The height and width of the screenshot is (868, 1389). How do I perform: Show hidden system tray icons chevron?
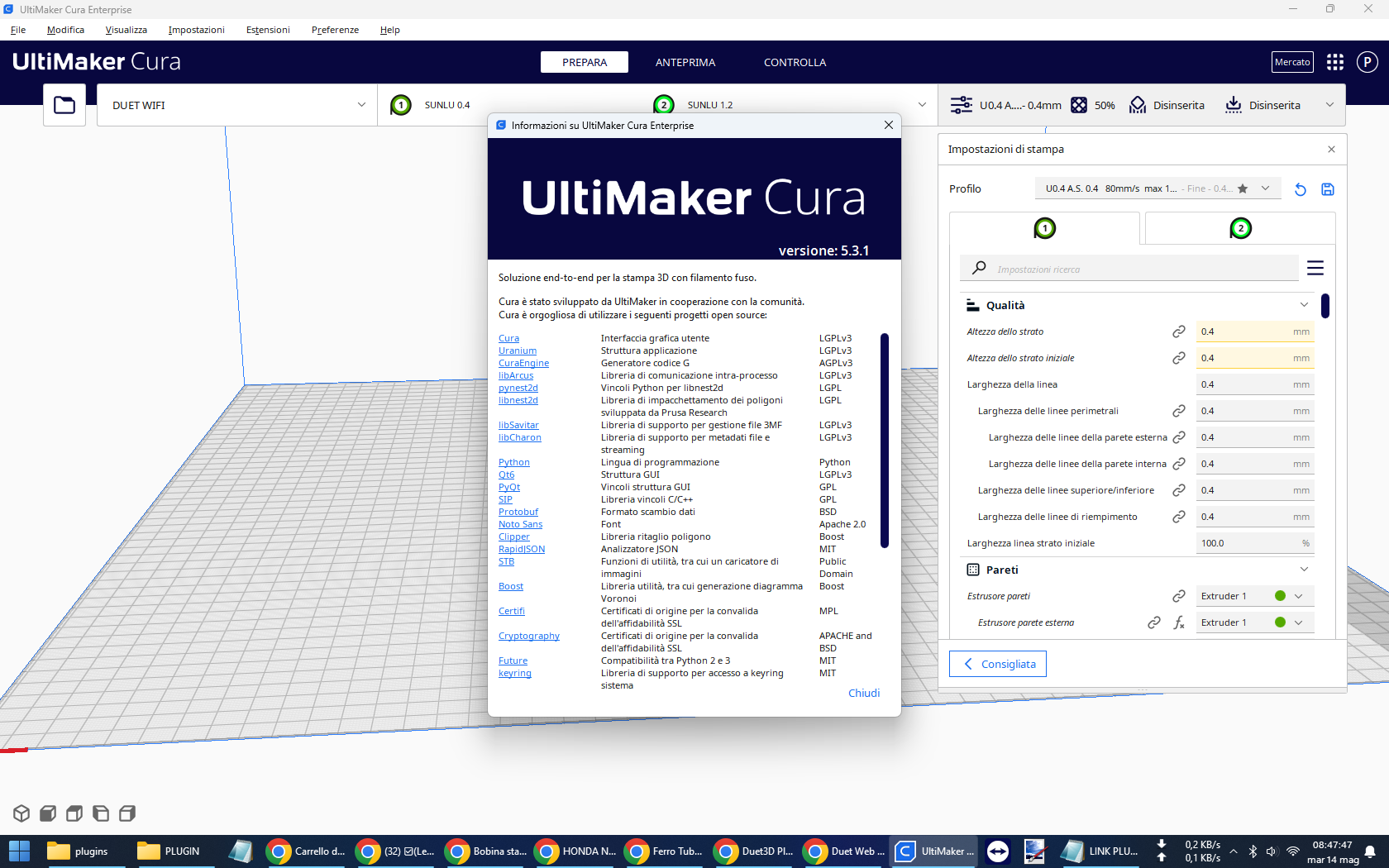coord(1234,851)
